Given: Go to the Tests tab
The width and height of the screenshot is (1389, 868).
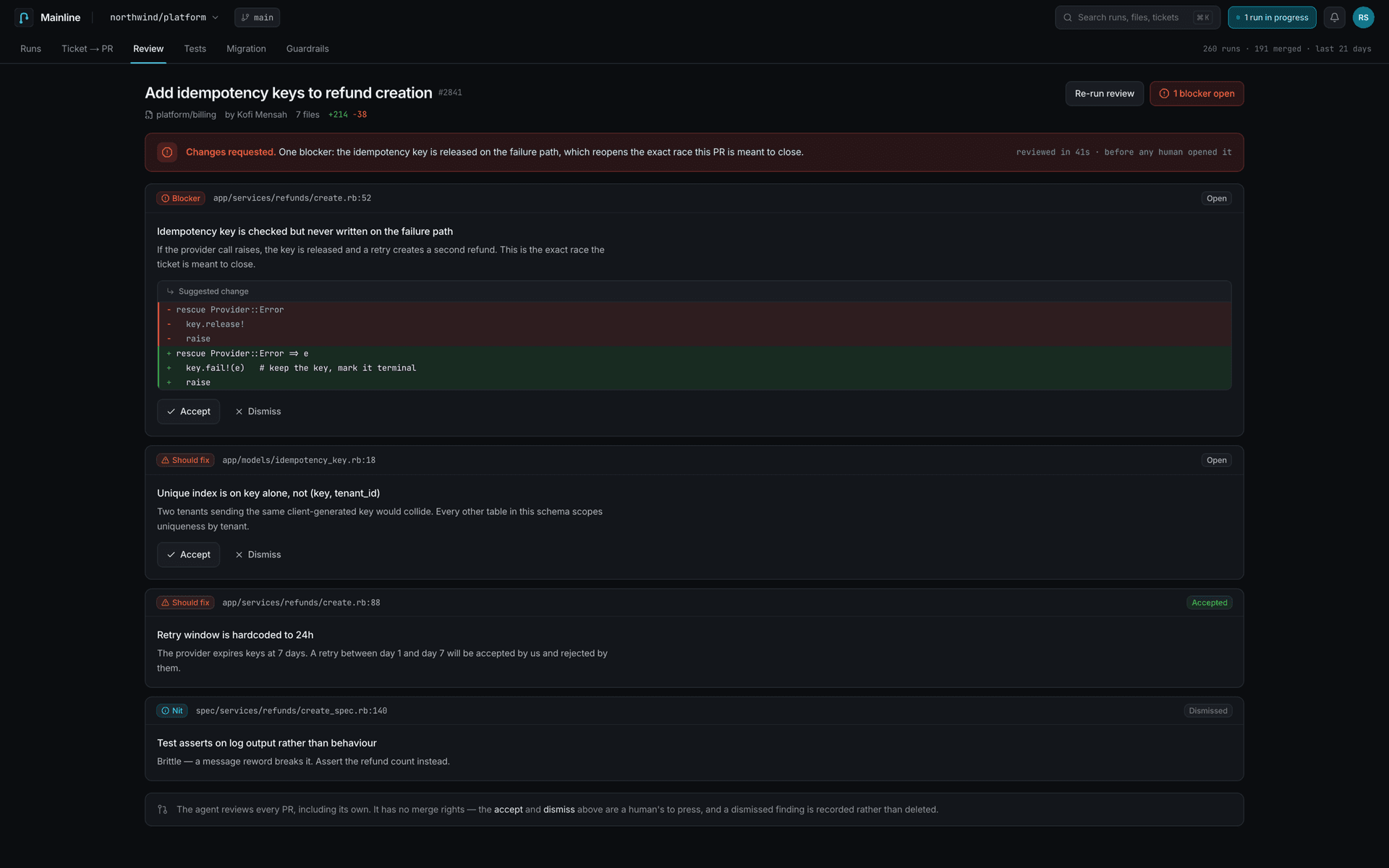Looking at the screenshot, I should point(195,48).
